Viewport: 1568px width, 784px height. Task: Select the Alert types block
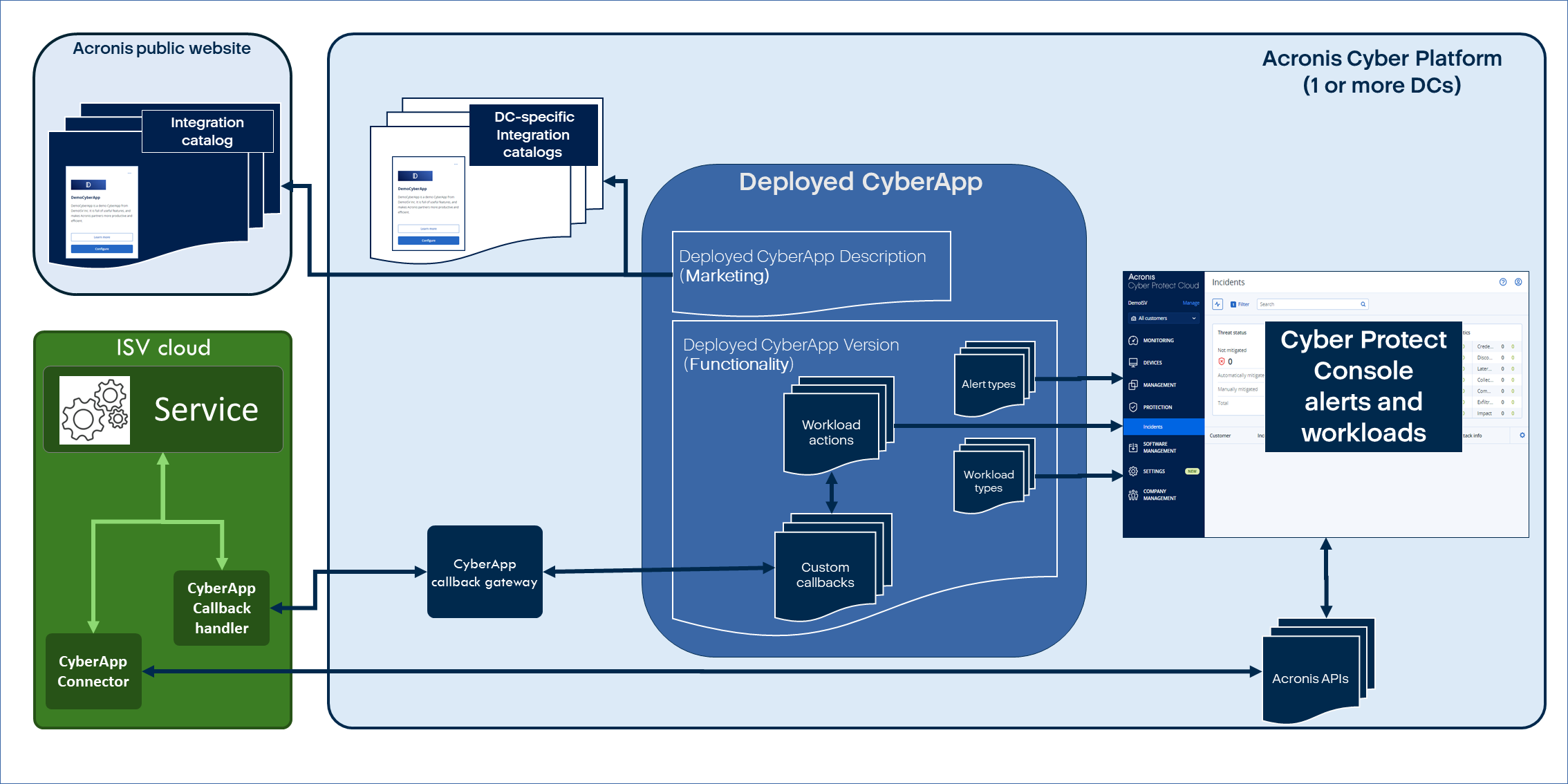coord(994,379)
